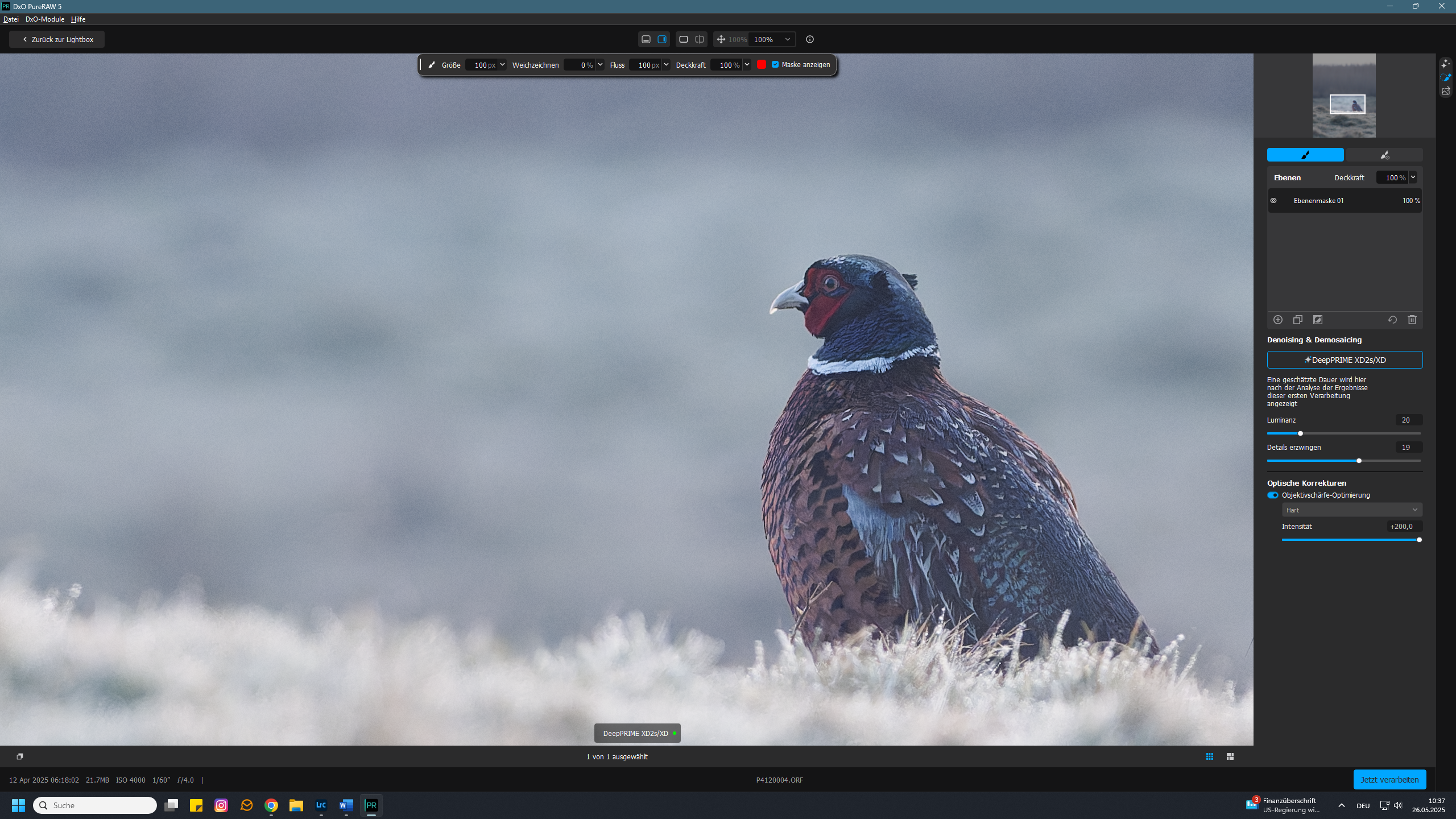Reset the layer mask

(1392, 320)
